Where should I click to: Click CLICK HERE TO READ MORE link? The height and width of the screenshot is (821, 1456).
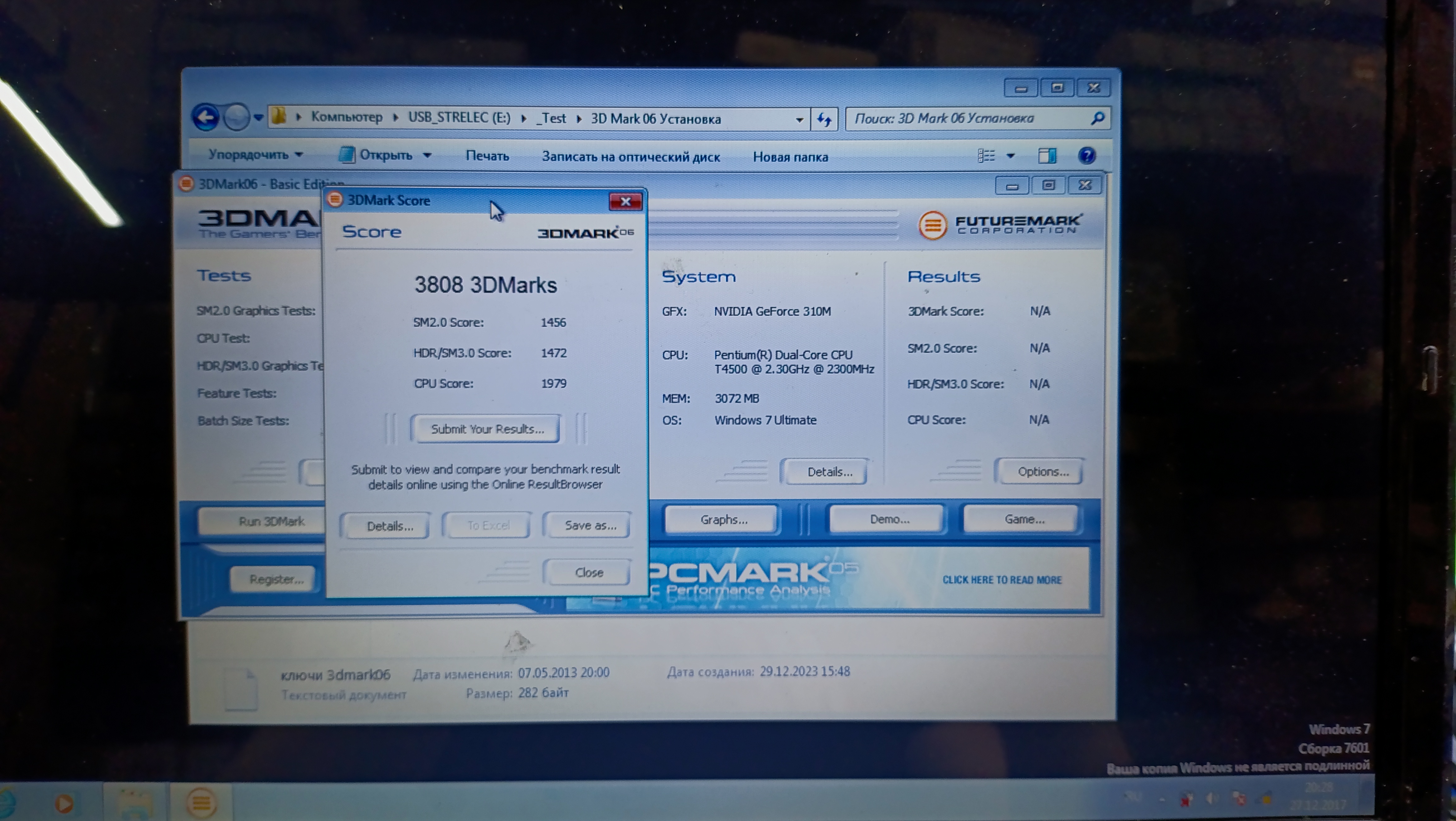click(x=1002, y=580)
